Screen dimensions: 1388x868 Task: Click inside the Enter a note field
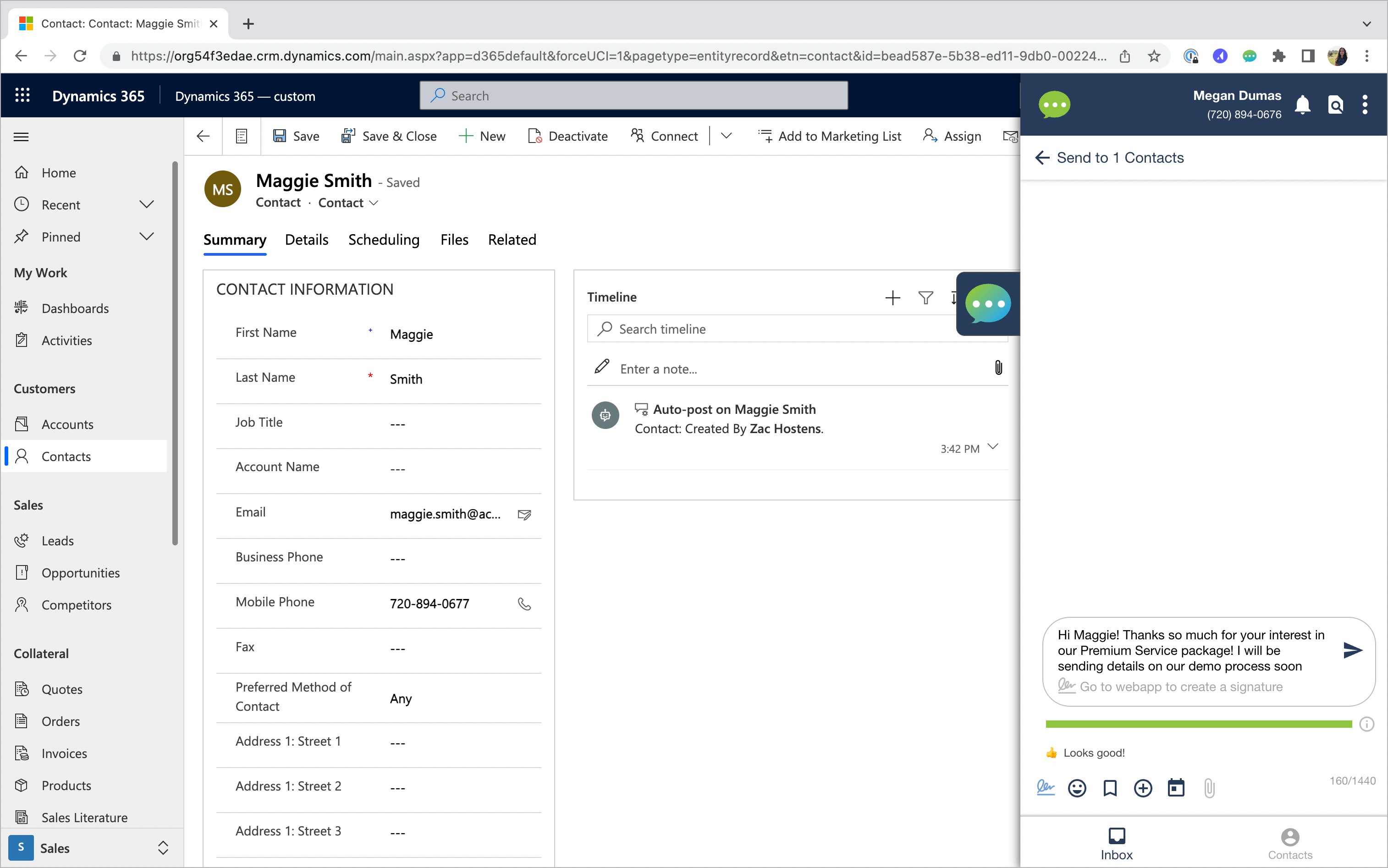click(x=746, y=368)
